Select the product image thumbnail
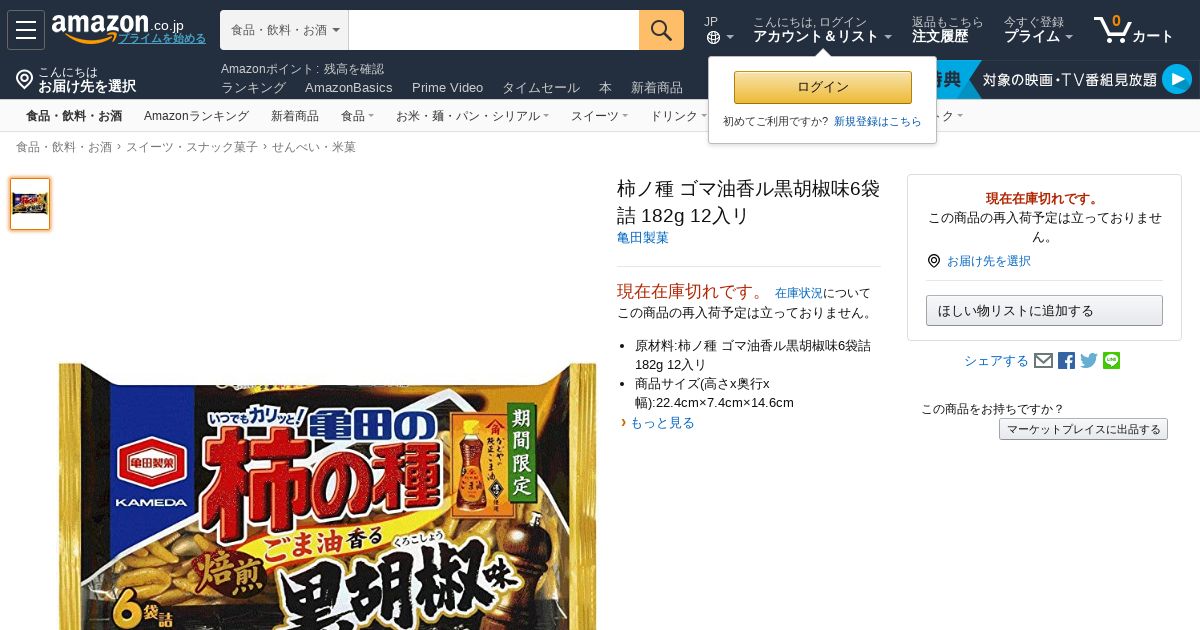 [30, 204]
